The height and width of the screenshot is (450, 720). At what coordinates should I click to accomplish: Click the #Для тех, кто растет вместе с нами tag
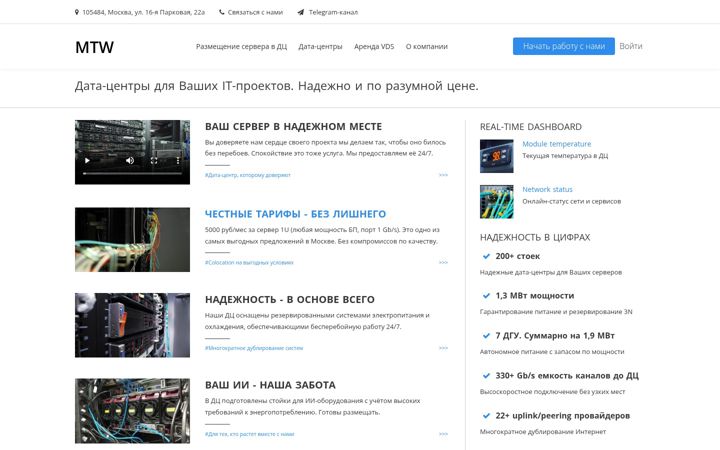pos(249,434)
